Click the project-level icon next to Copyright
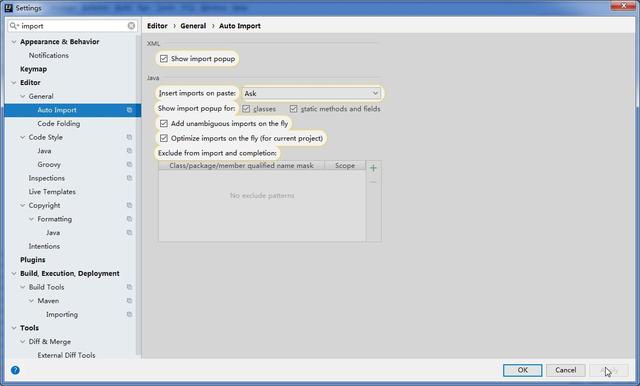Viewport: 640px width, 386px height. click(129, 205)
